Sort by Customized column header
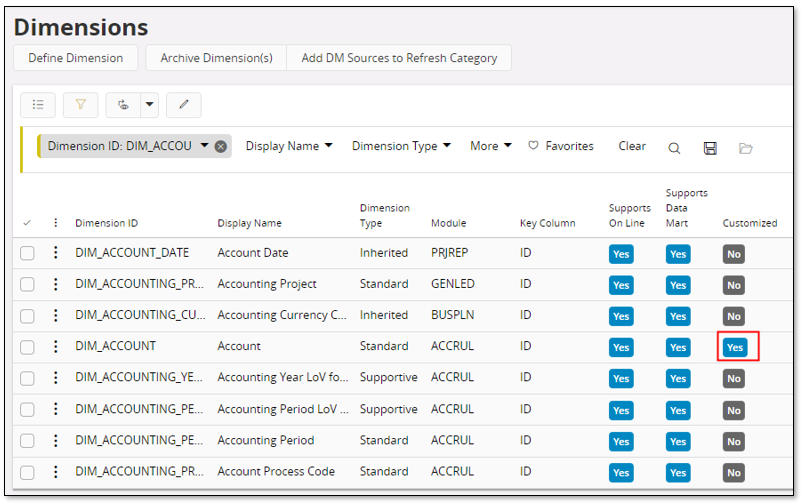 tap(750, 223)
